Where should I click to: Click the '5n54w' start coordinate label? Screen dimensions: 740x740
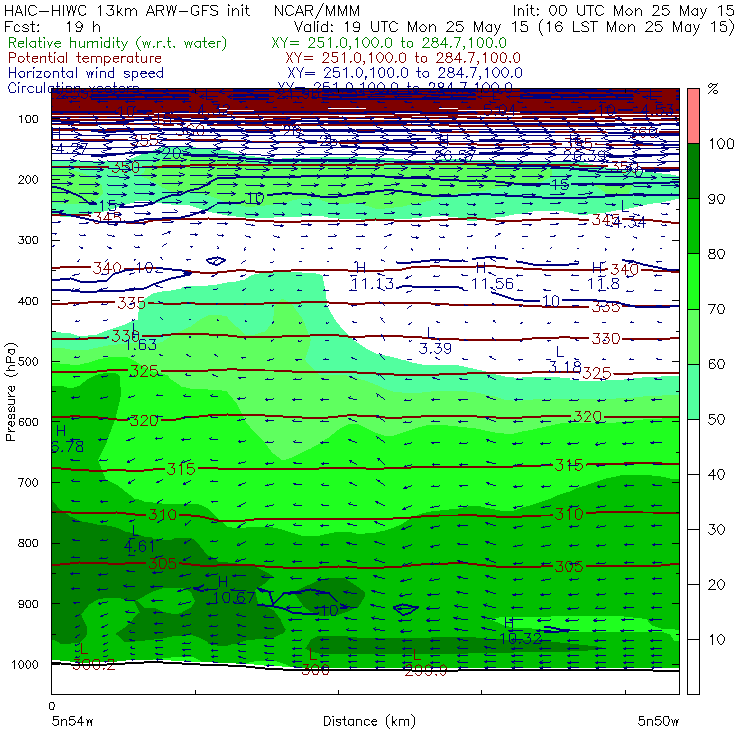73,721
